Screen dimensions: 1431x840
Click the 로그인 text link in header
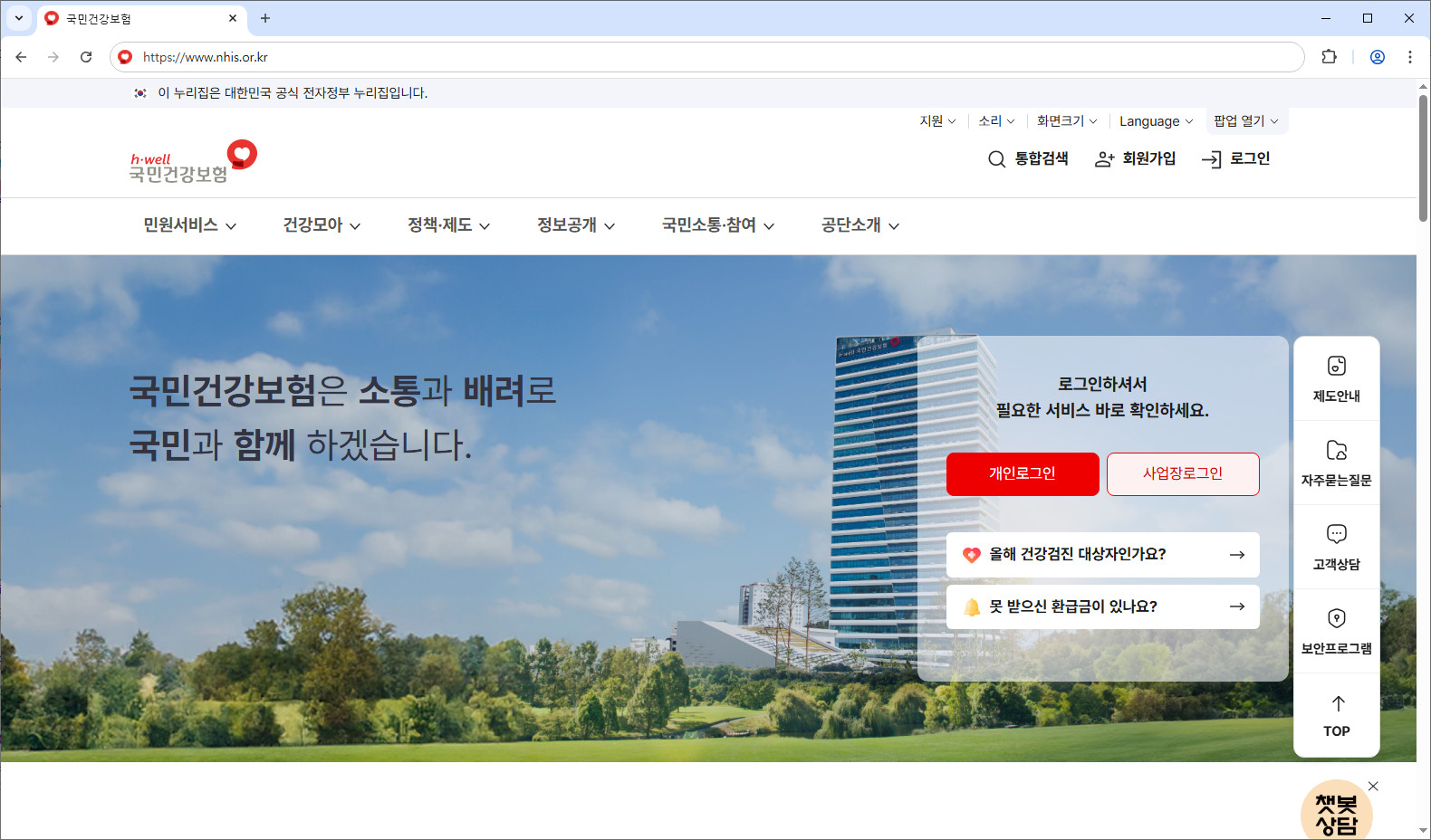pos(1250,159)
